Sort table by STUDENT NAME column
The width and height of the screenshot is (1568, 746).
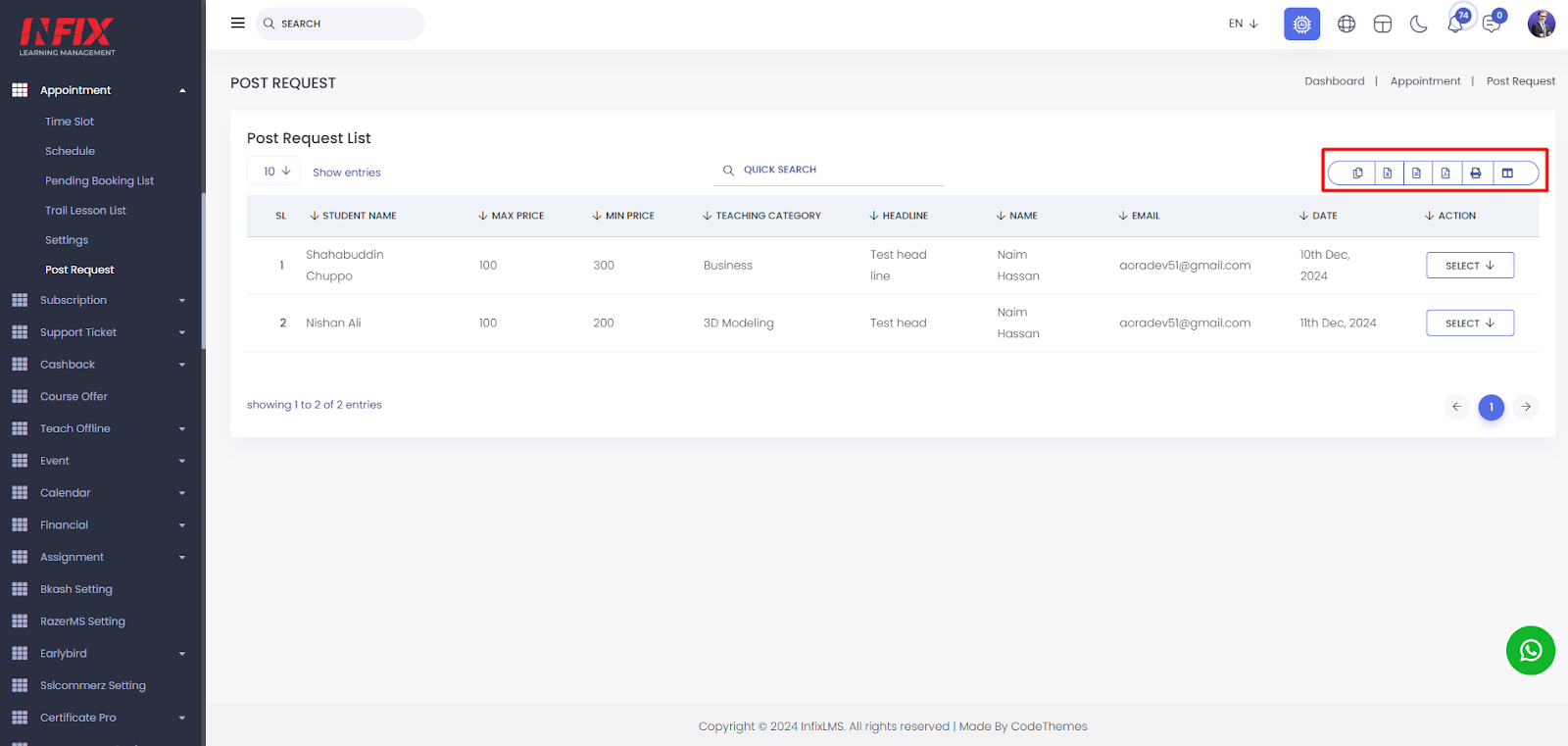pos(353,216)
